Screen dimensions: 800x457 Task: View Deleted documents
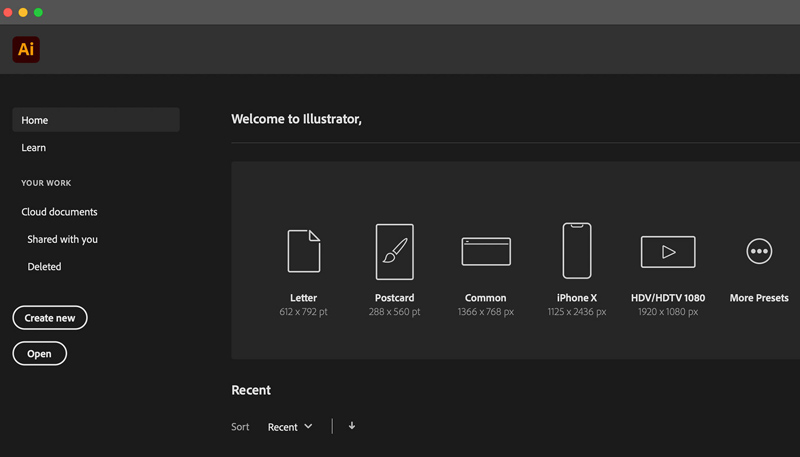[44, 267]
